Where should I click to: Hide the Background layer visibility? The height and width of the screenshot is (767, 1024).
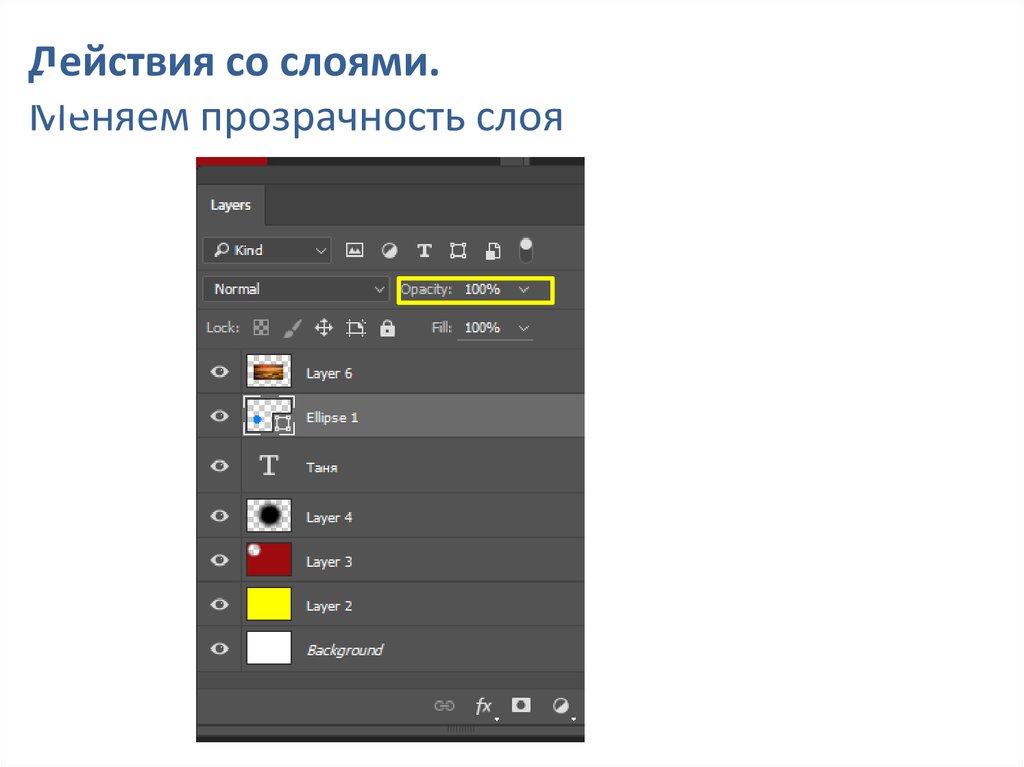219,649
